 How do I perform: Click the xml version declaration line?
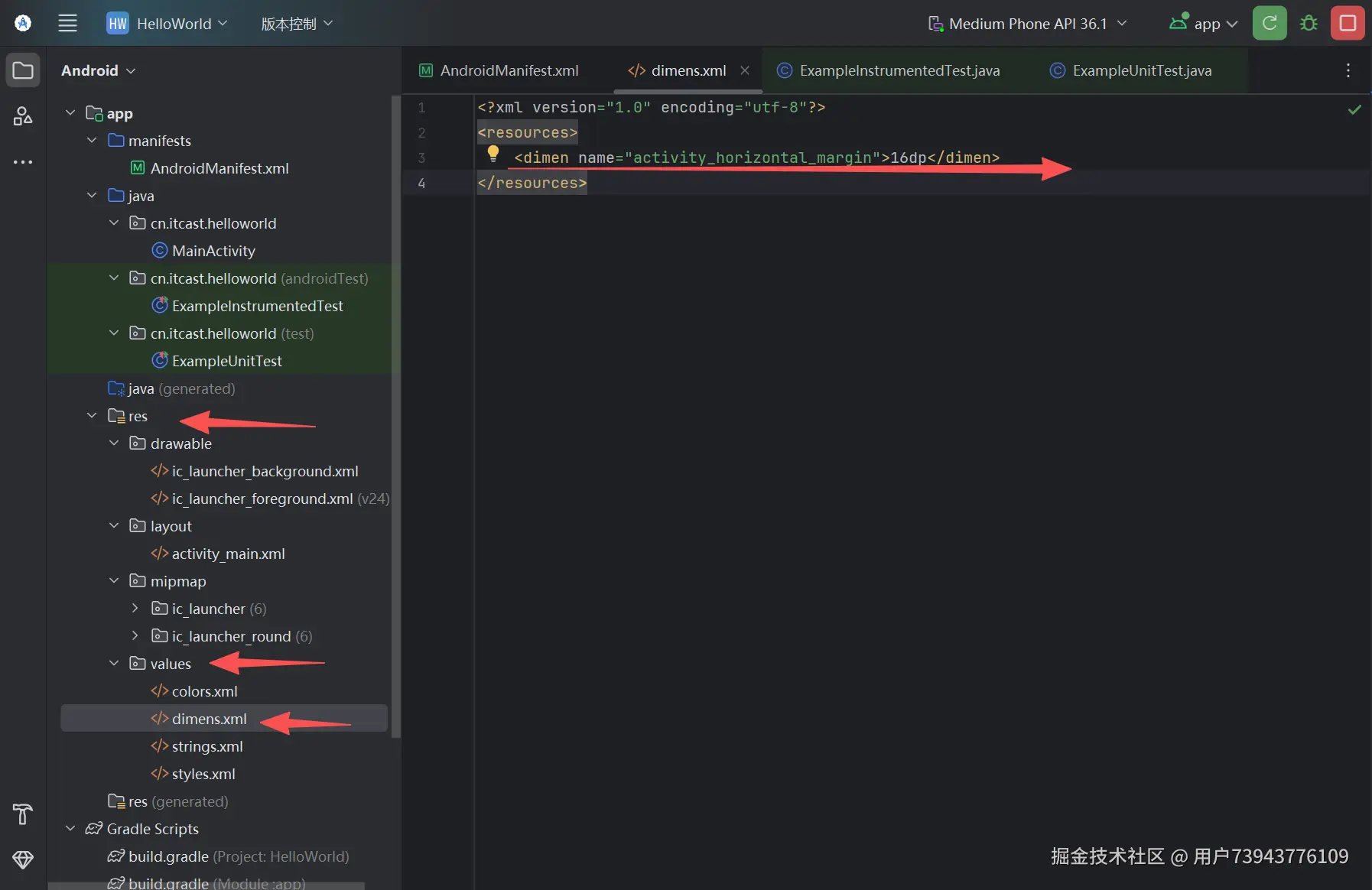pyautogui.click(x=652, y=107)
